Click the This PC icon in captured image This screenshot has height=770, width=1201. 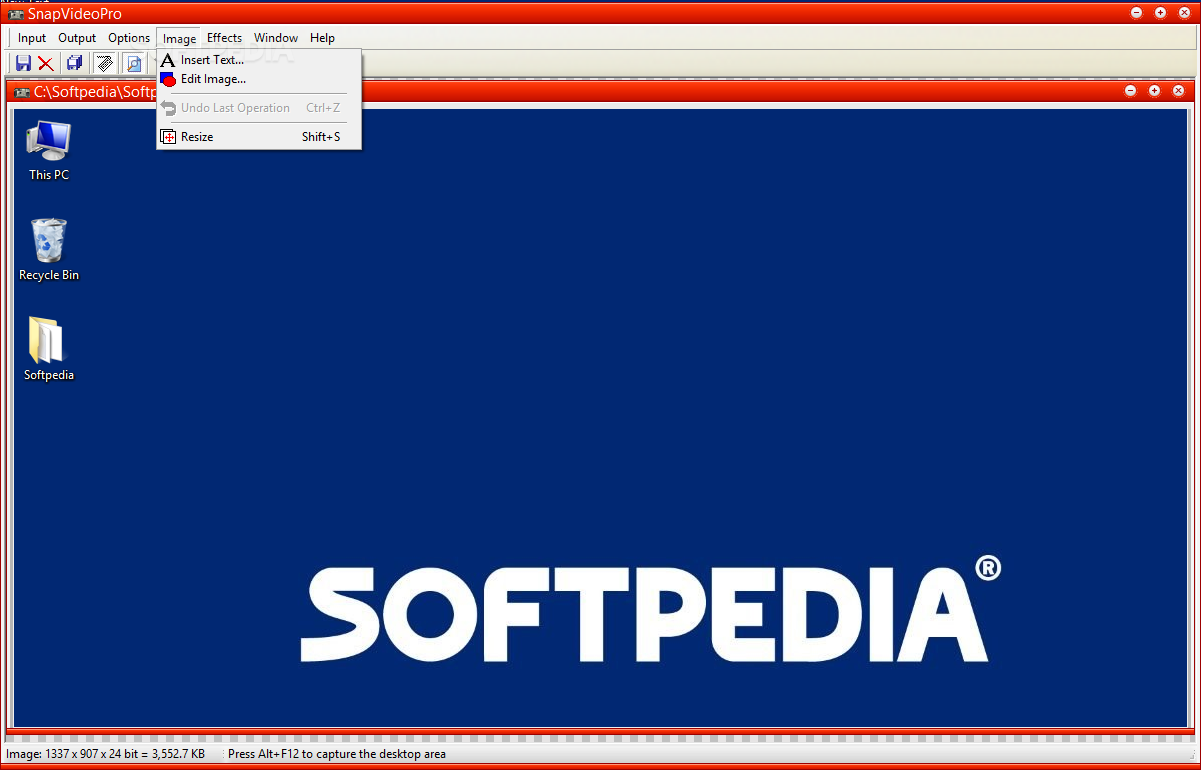coord(49,150)
